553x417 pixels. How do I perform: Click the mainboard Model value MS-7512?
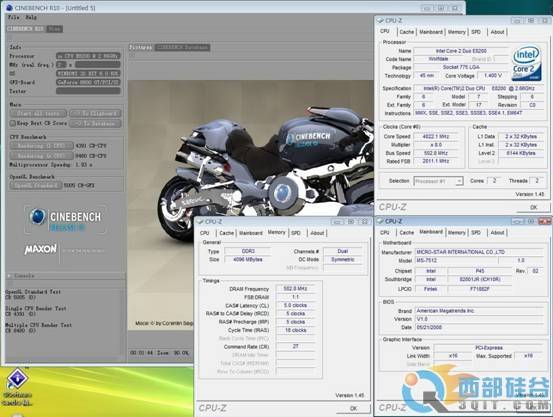pos(456,260)
